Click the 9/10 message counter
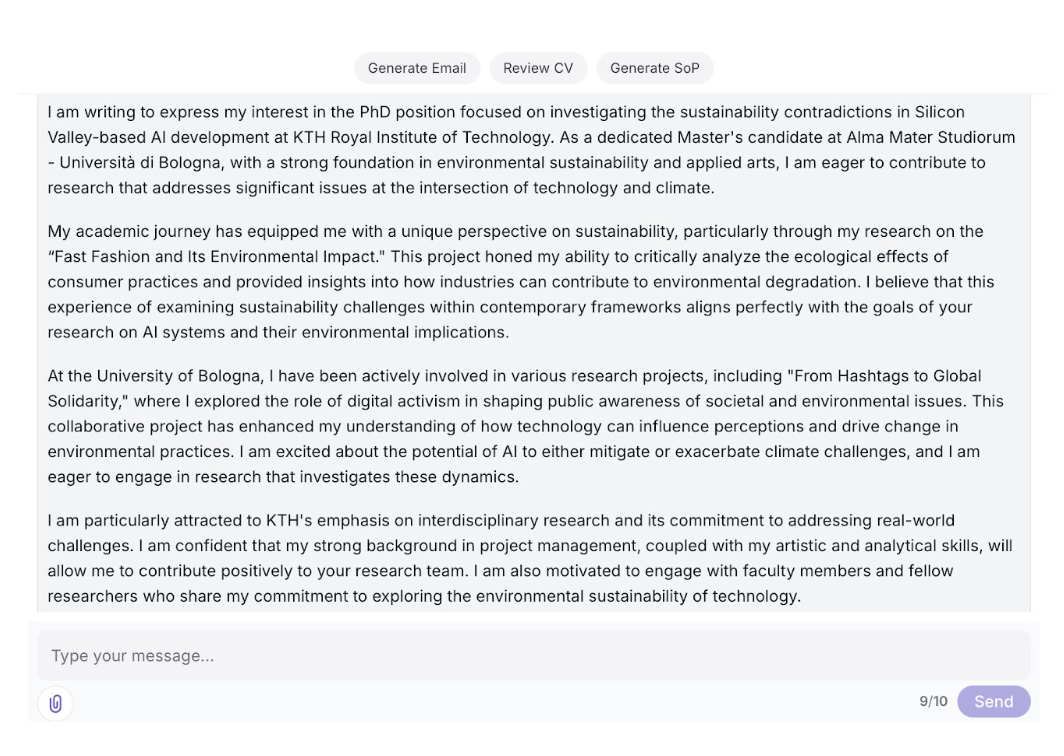 (x=932, y=702)
